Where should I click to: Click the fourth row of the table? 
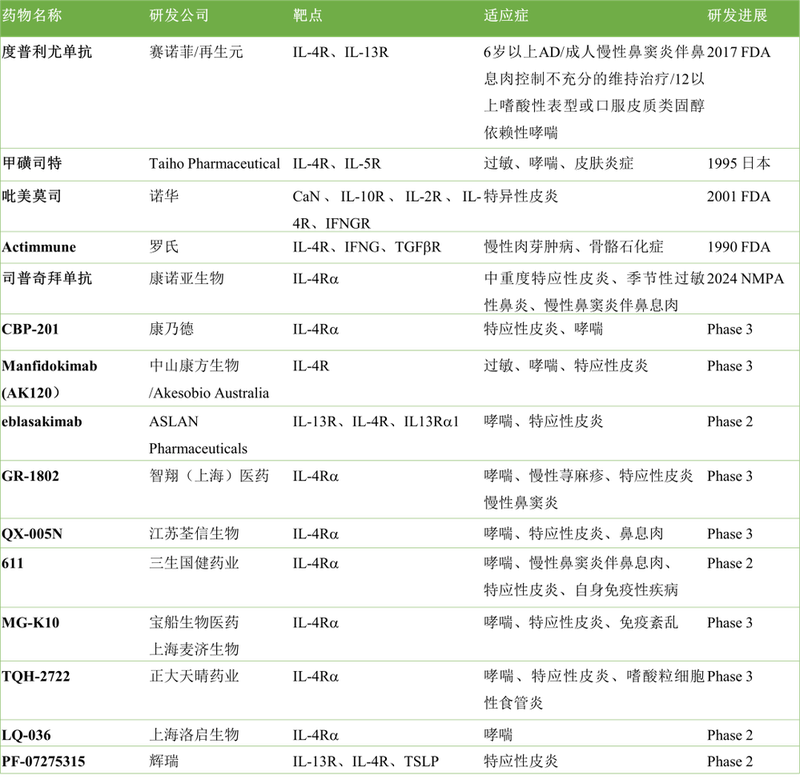[x=400, y=247]
